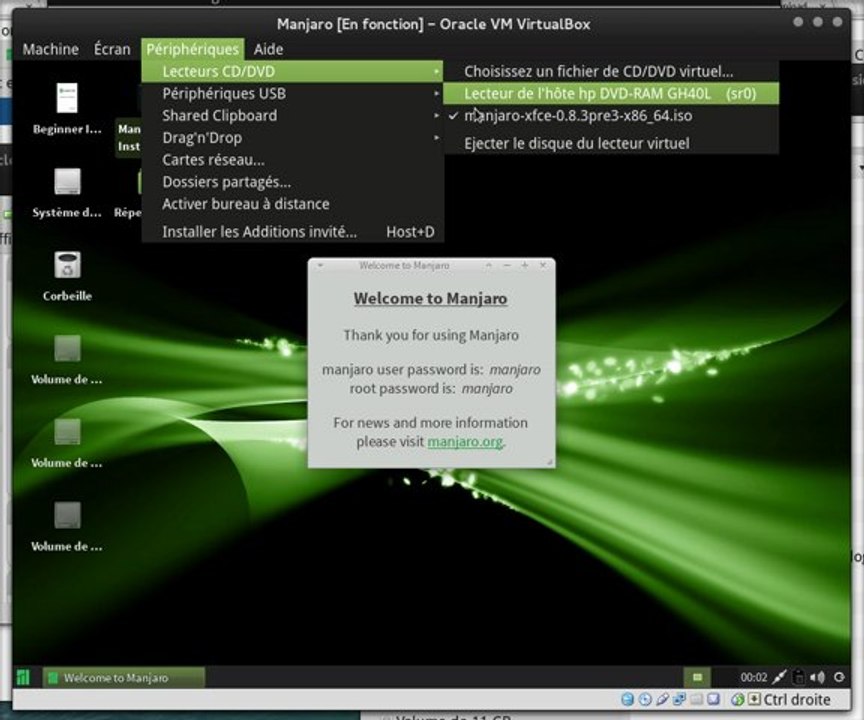Click the network indicator in VirtualBox status bar

679,699
